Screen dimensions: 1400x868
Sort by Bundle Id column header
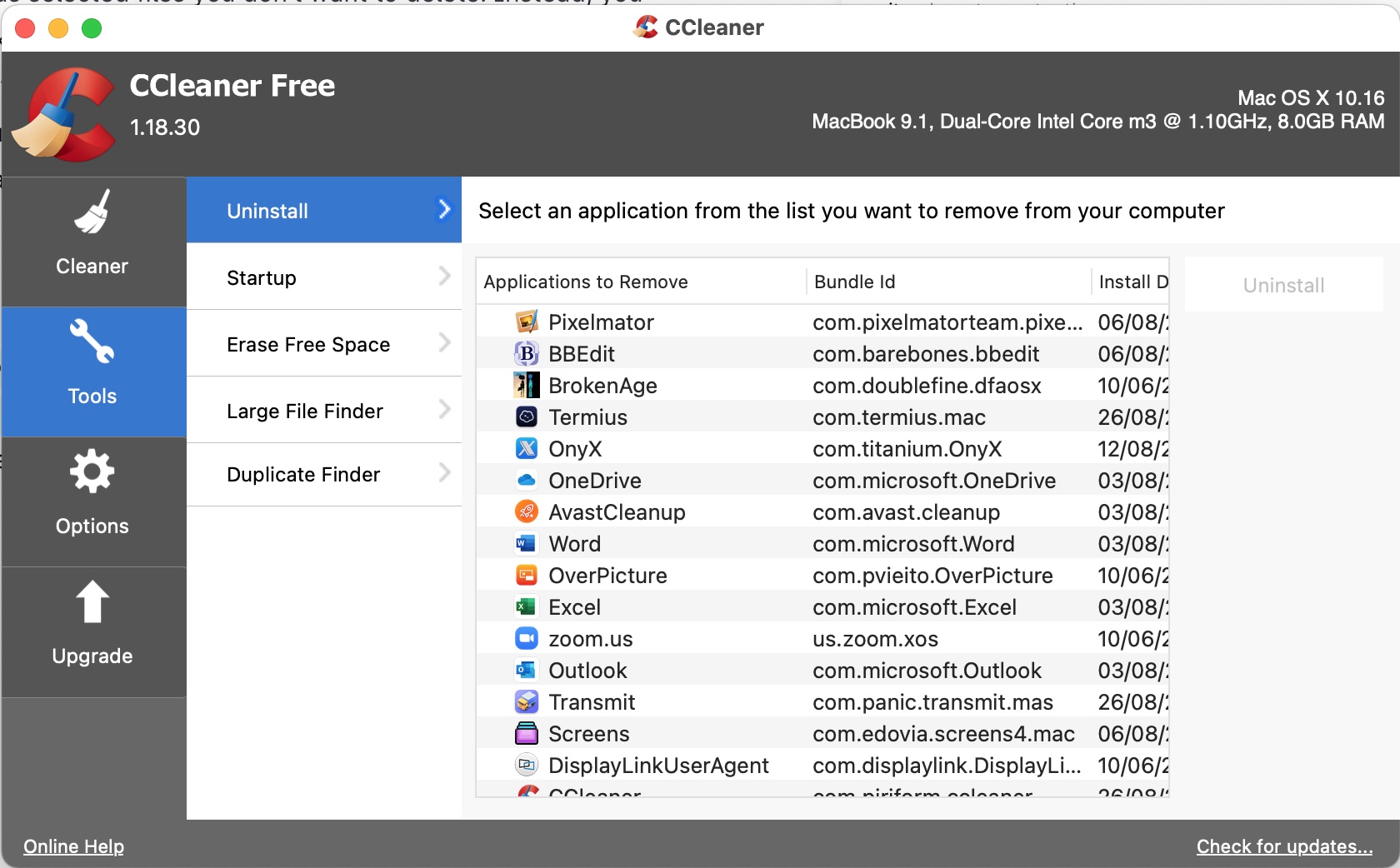click(x=948, y=282)
